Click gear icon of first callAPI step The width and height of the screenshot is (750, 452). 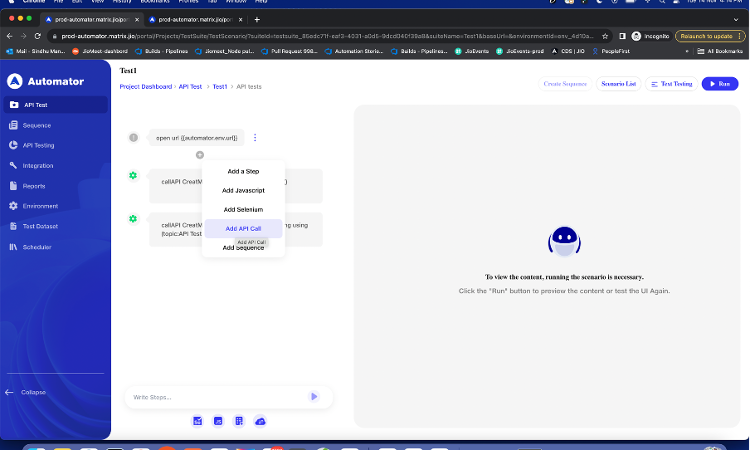click(133, 176)
